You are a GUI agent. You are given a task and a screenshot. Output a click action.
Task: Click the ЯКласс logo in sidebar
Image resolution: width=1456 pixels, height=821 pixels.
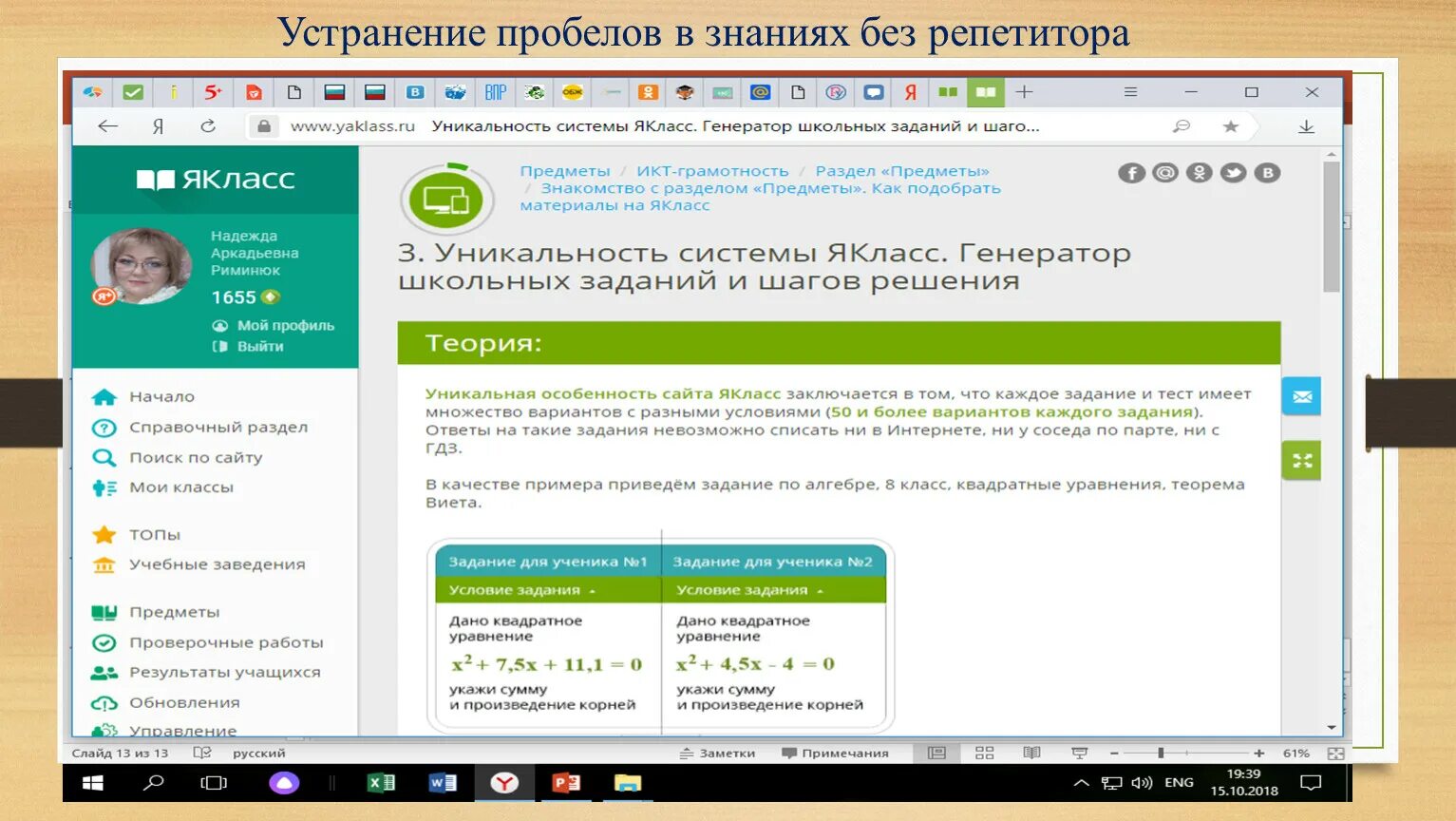[216, 179]
